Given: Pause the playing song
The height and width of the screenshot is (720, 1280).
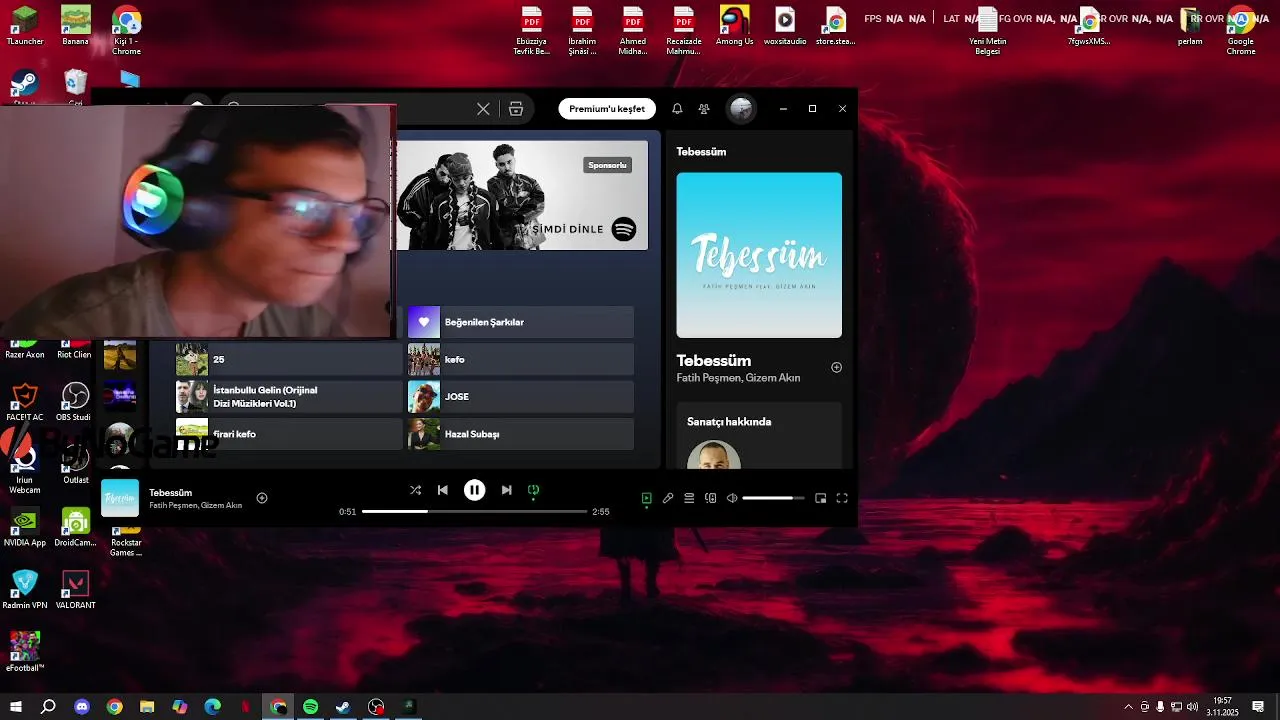Looking at the screenshot, I should (475, 490).
